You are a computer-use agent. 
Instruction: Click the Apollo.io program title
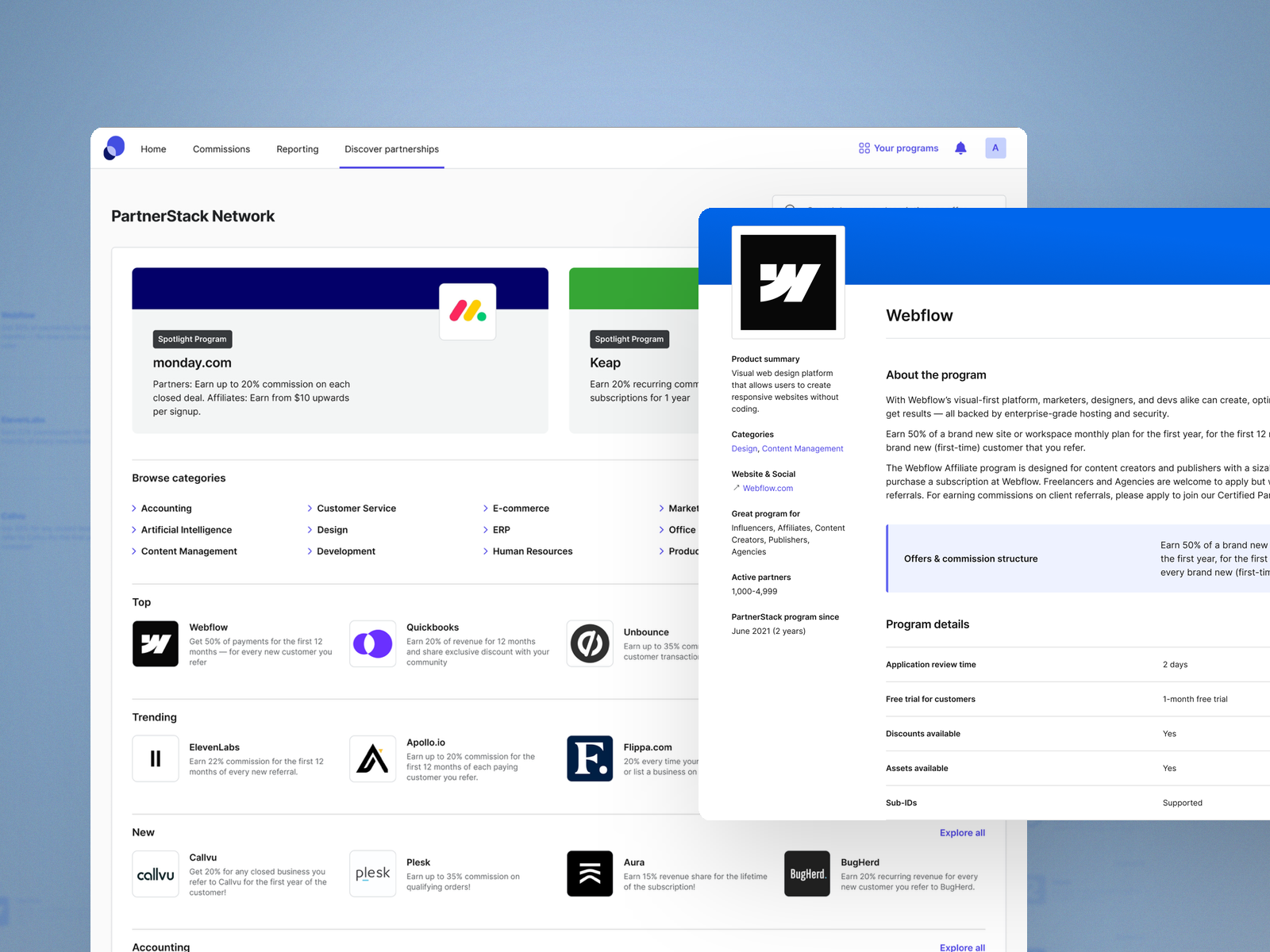[x=425, y=743]
